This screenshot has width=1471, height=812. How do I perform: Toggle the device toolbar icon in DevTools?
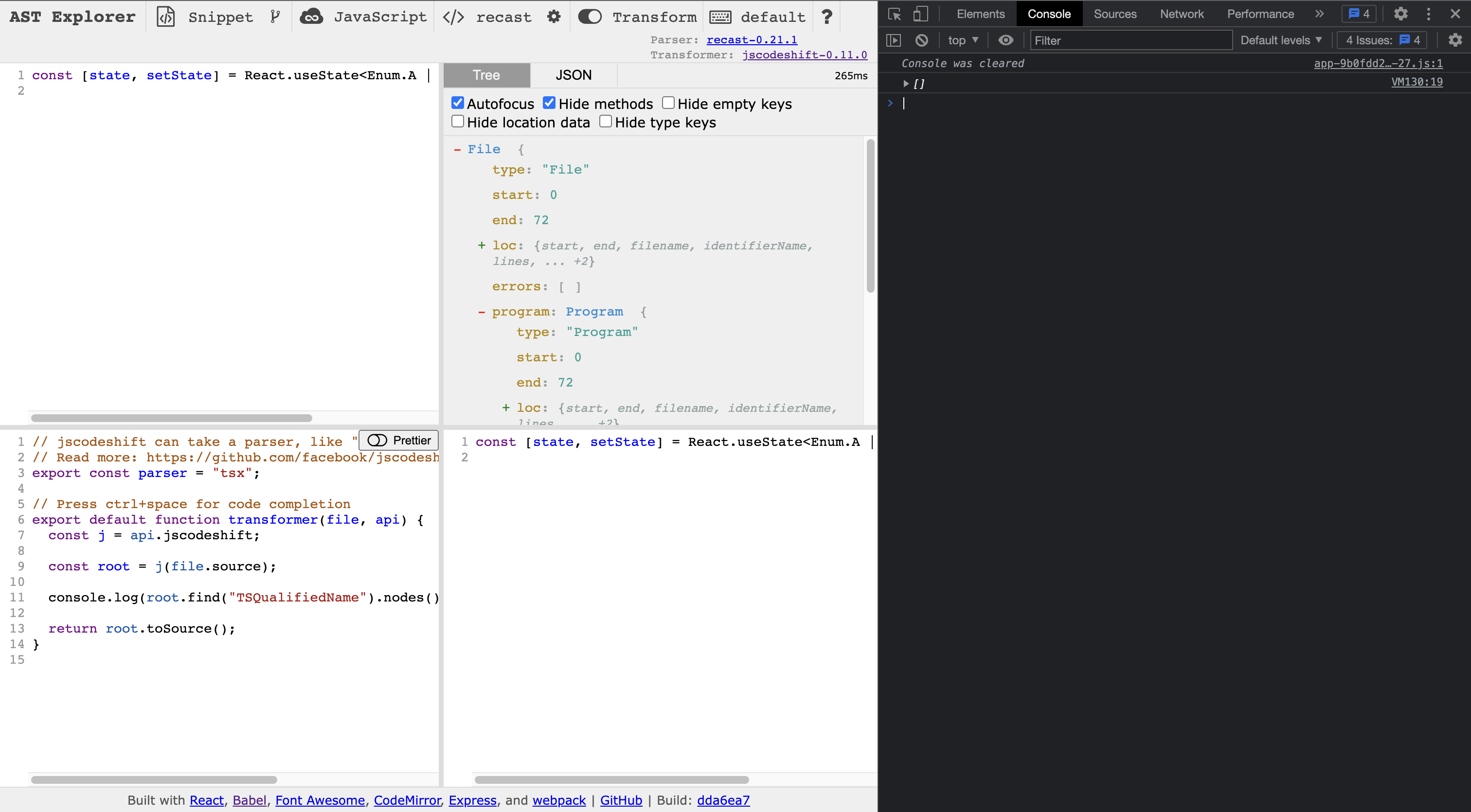pos(920,14)
